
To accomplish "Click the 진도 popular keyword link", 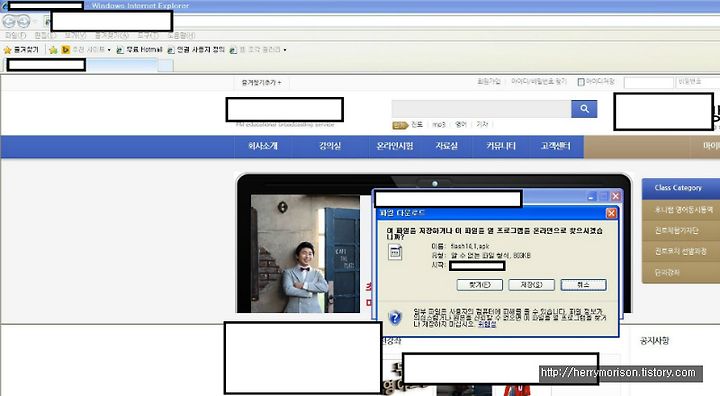I will (x=416, y=124).
